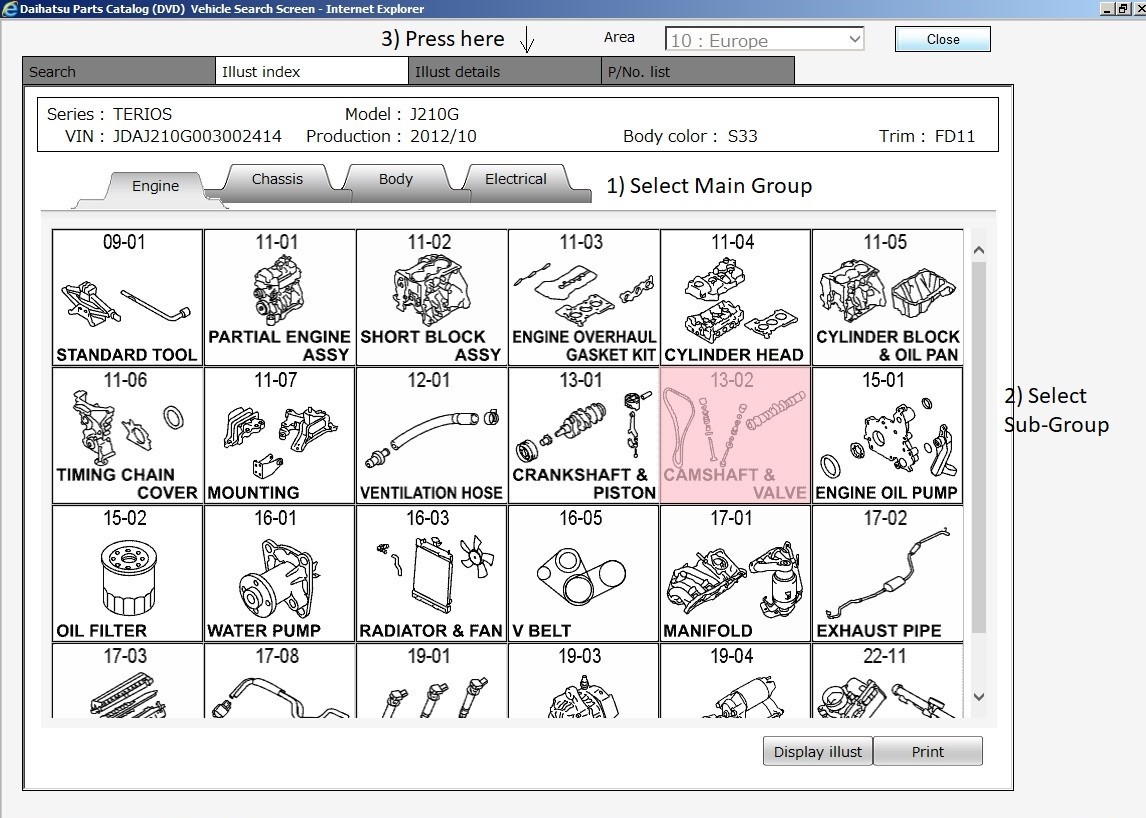The image size is (1146, 818).
Task: Click the Print button
Action: (x=927, y=751)
